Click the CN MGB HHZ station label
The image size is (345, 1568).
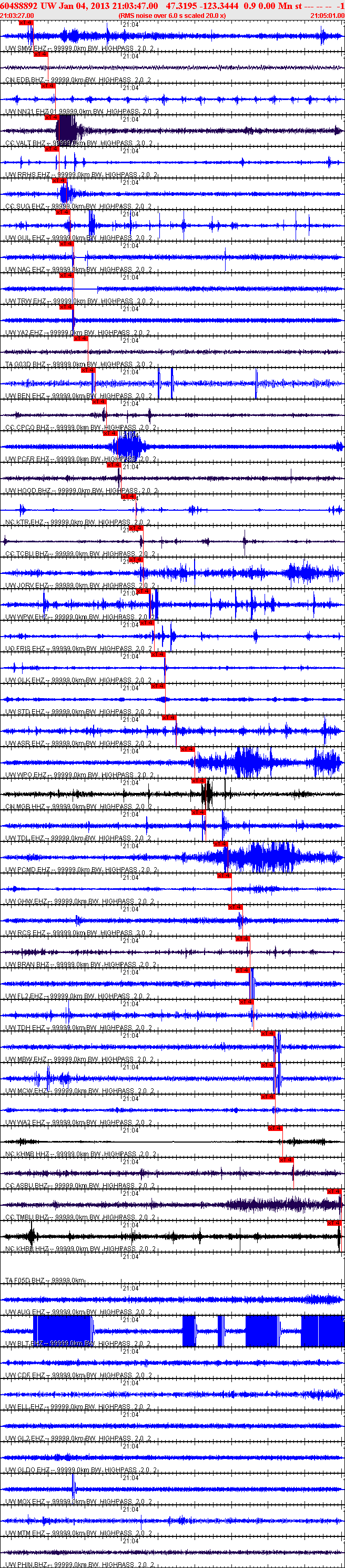[x=25, y=807]
